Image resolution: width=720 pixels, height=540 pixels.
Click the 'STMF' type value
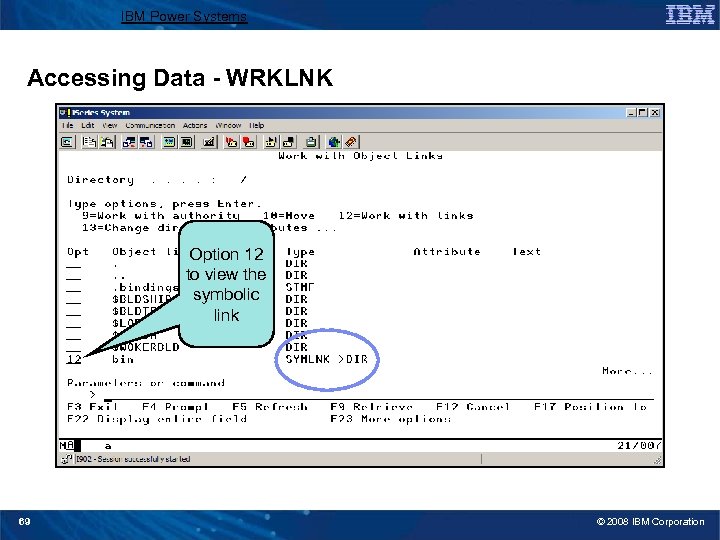300,287
